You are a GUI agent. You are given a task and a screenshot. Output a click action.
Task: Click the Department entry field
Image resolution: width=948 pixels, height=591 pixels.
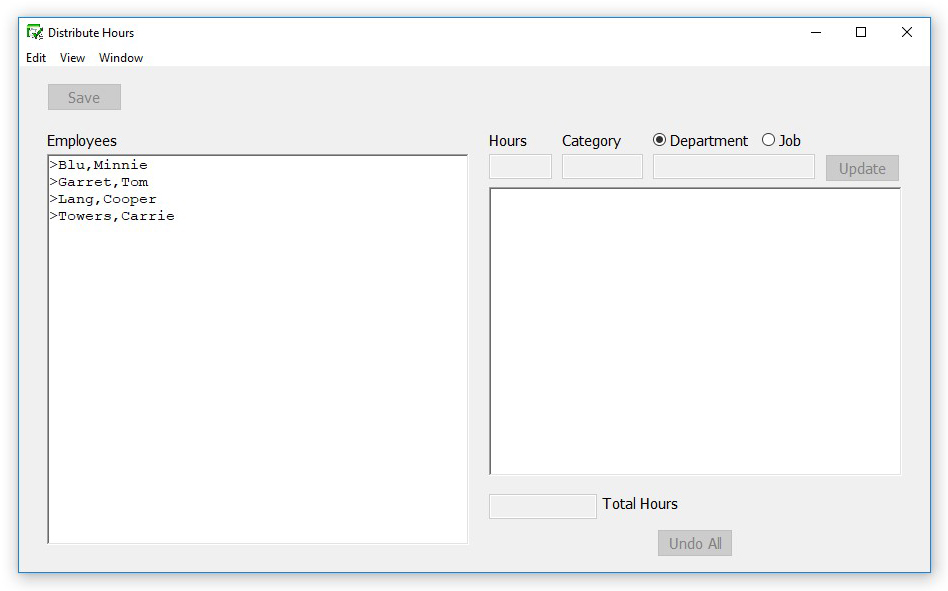click(733, 167)
